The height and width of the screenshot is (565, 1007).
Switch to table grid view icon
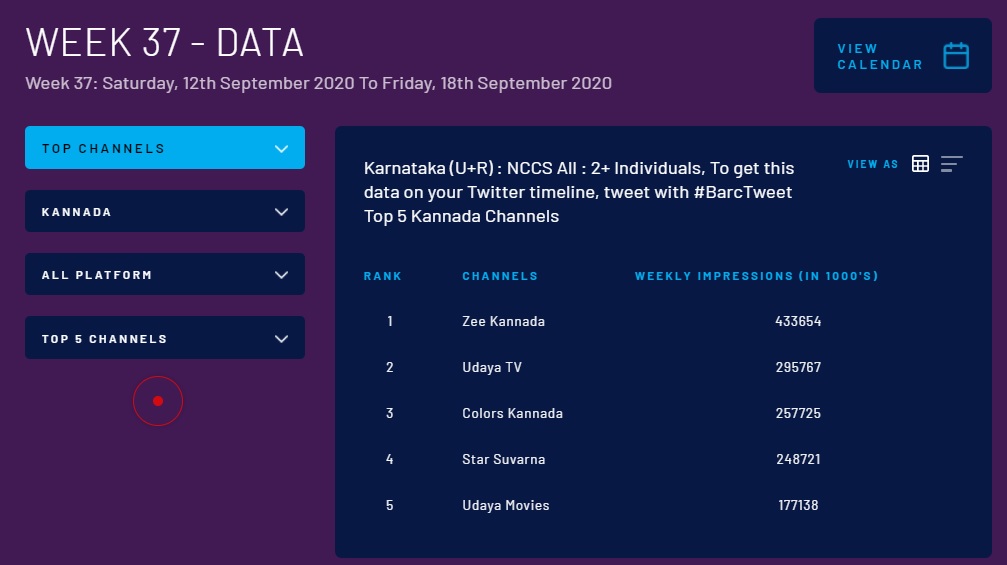point(921,164)
